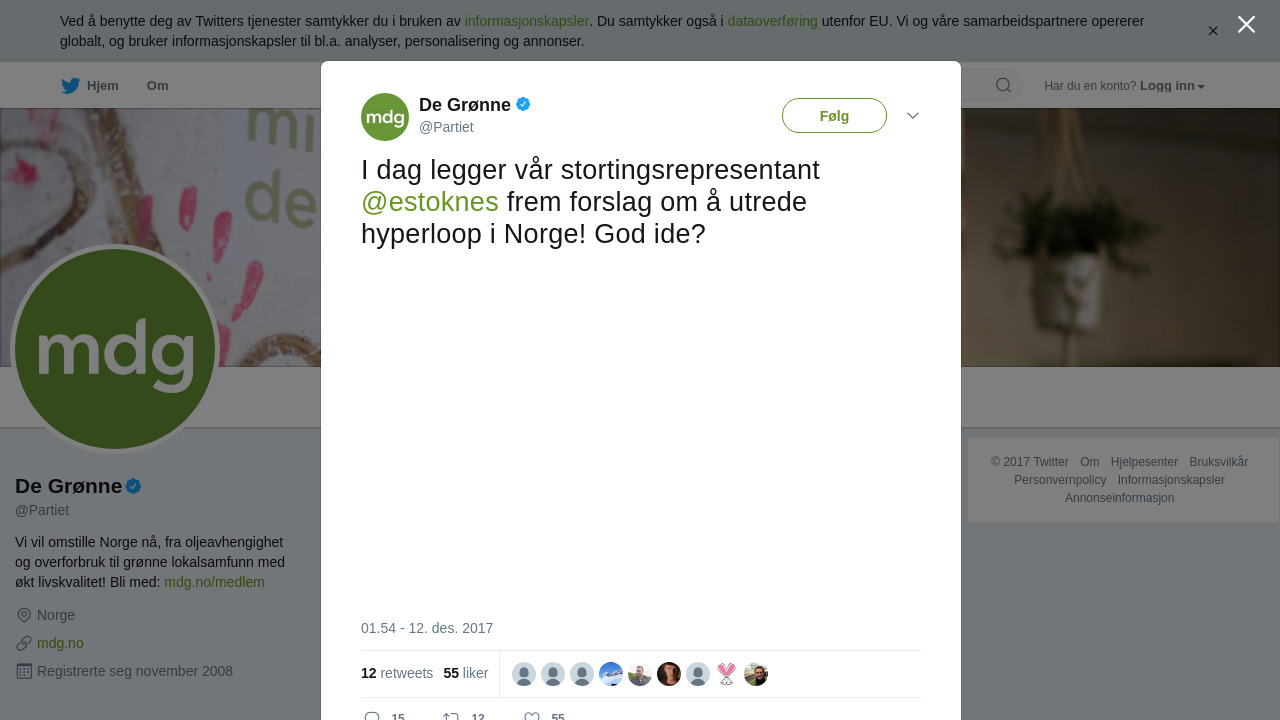This screenshot has height=720, width=1280.
Task: Click the search magnifier icon
Action: tap(1003, 85)
